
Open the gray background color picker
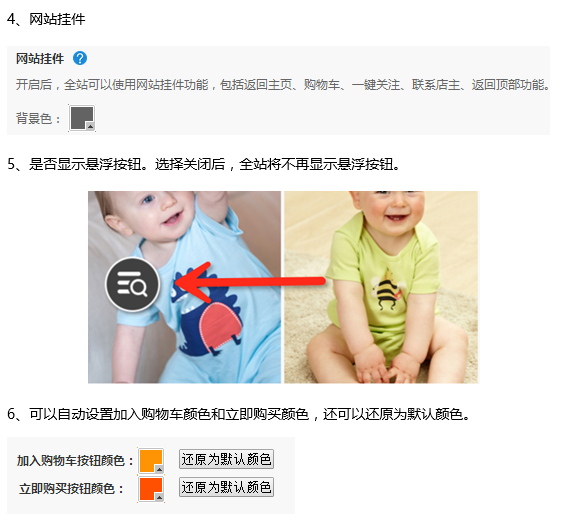pos(82,118)
